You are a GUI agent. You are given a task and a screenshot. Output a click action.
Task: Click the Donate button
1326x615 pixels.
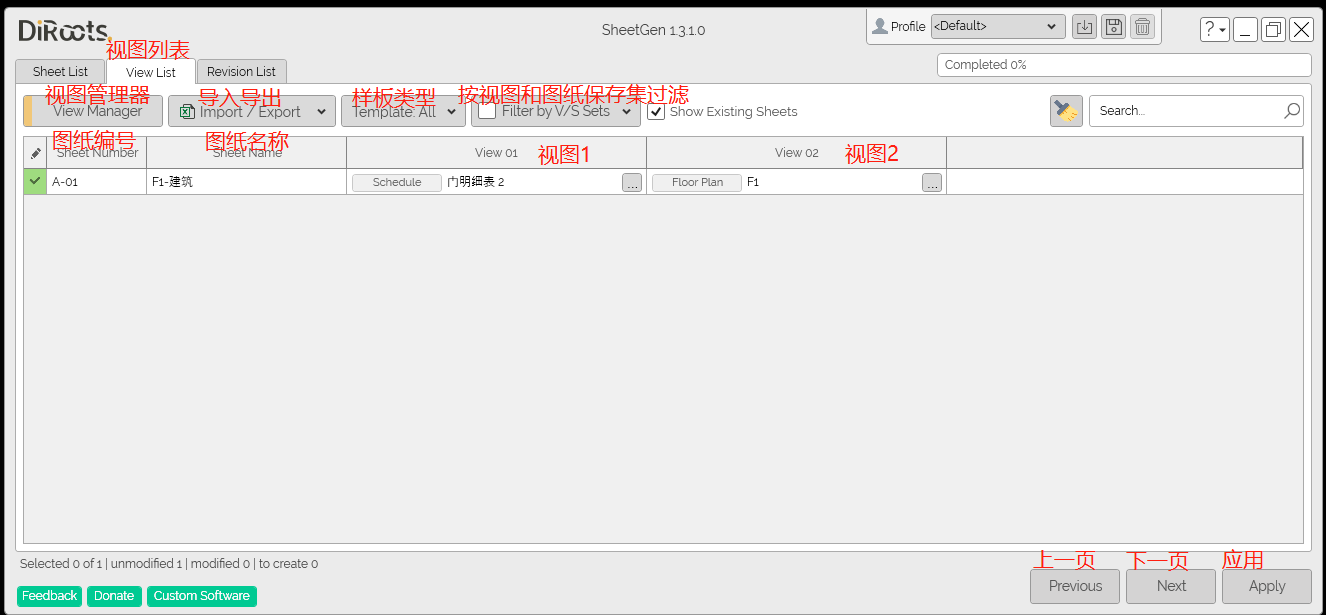[x=114, y=596]
